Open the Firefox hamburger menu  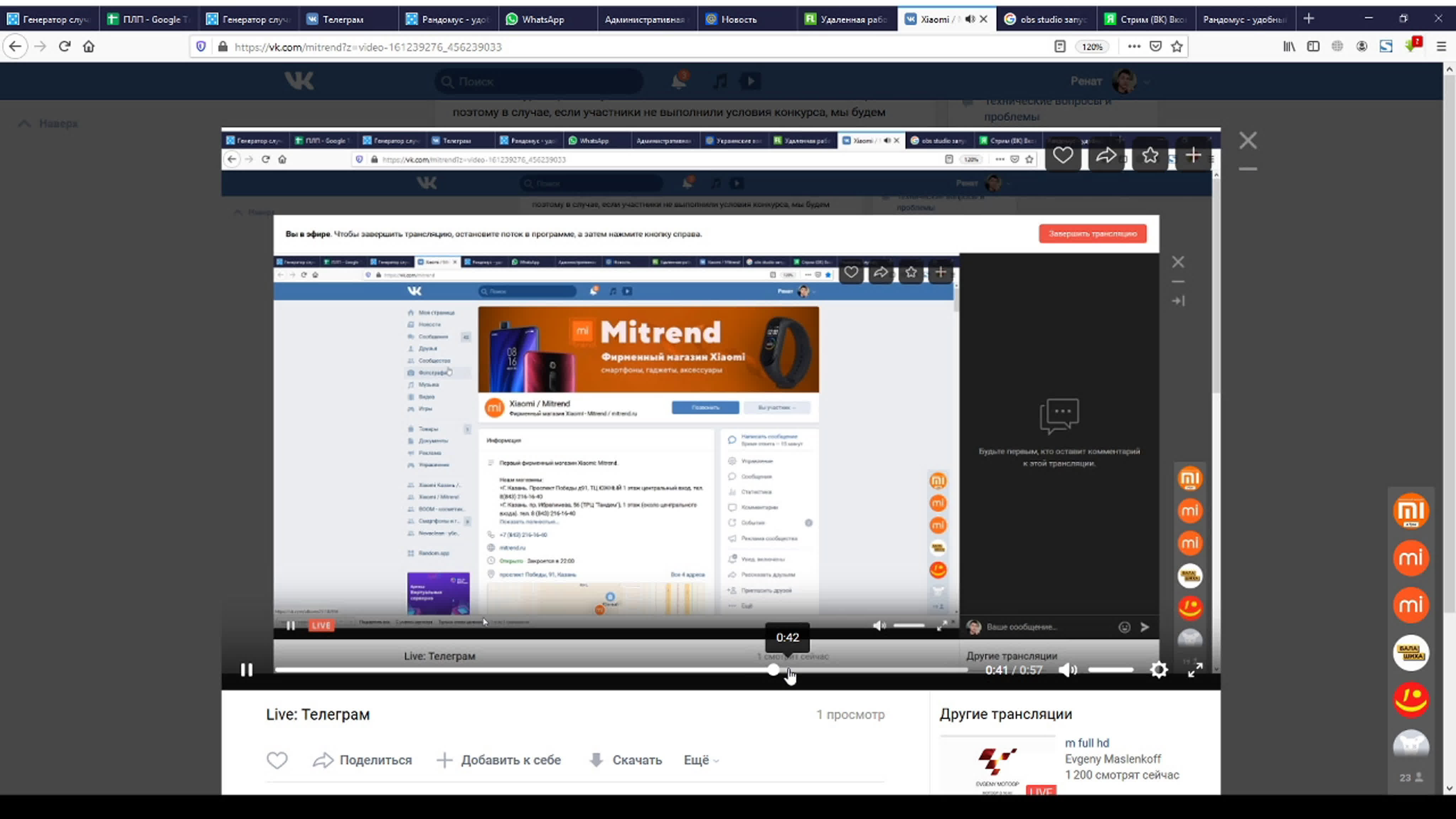coord(1441,47)
